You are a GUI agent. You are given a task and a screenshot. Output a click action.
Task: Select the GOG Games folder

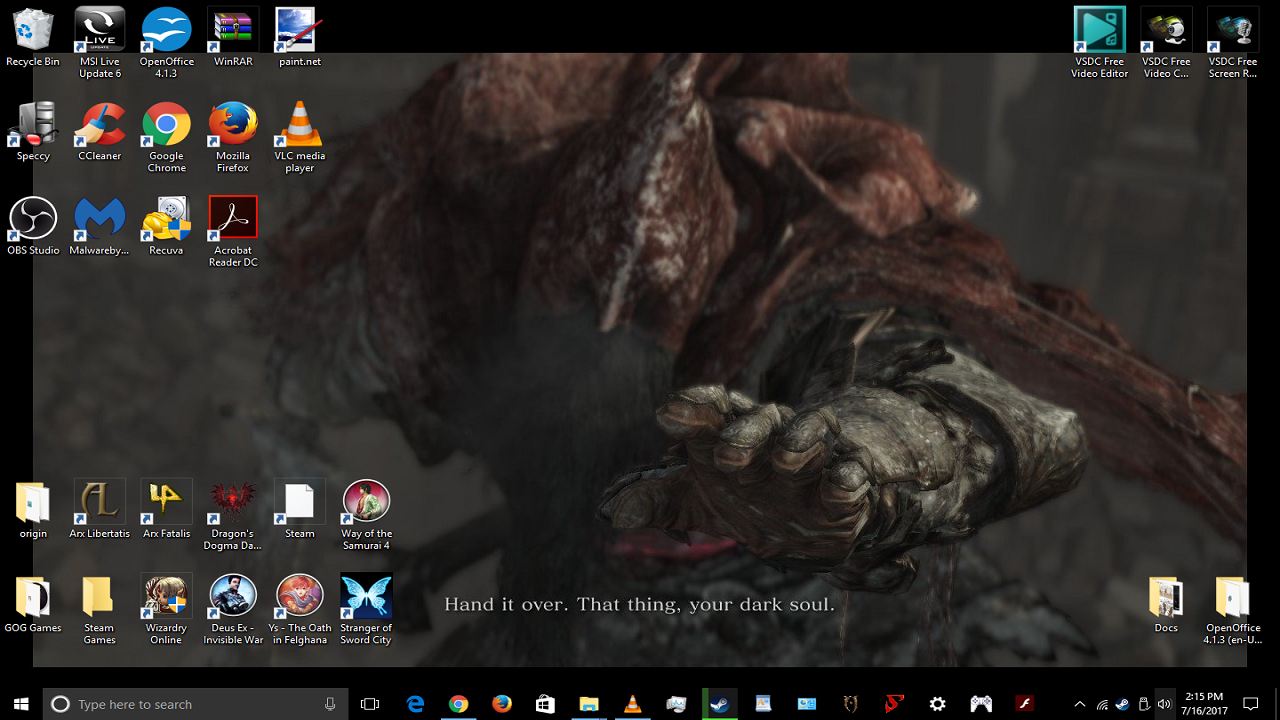[33, 603]
